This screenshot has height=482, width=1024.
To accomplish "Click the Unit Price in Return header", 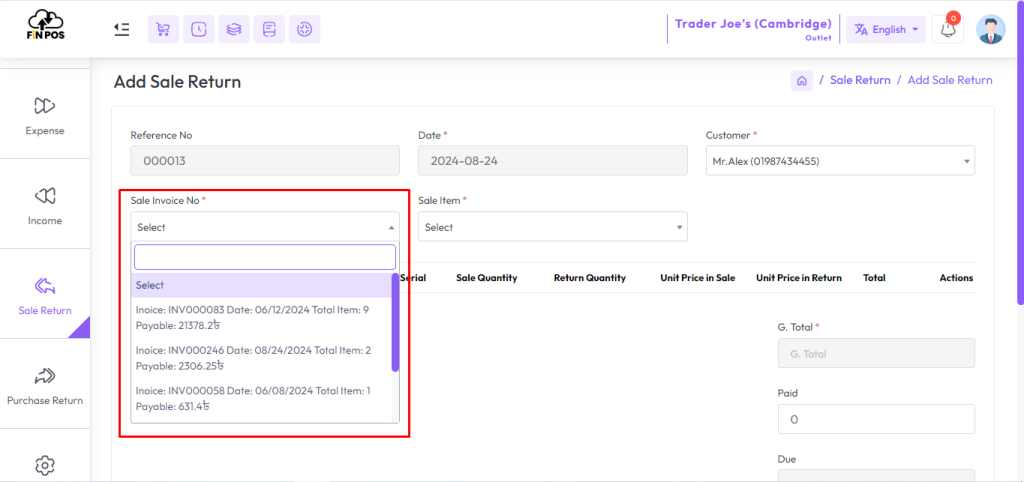I will tap(799, 278).
